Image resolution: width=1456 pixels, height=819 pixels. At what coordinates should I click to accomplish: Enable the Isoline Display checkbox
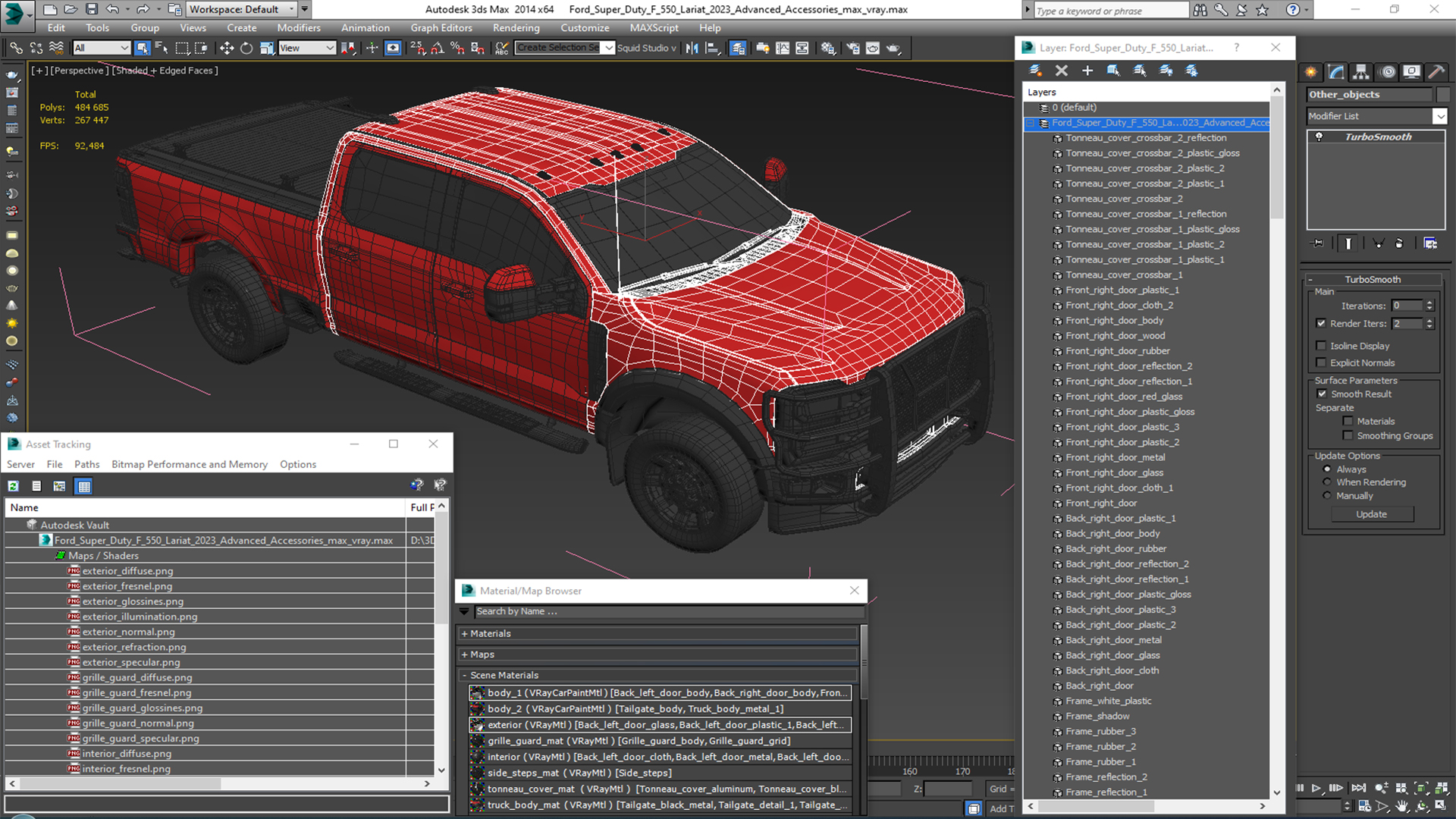[x=1322, y=346]
